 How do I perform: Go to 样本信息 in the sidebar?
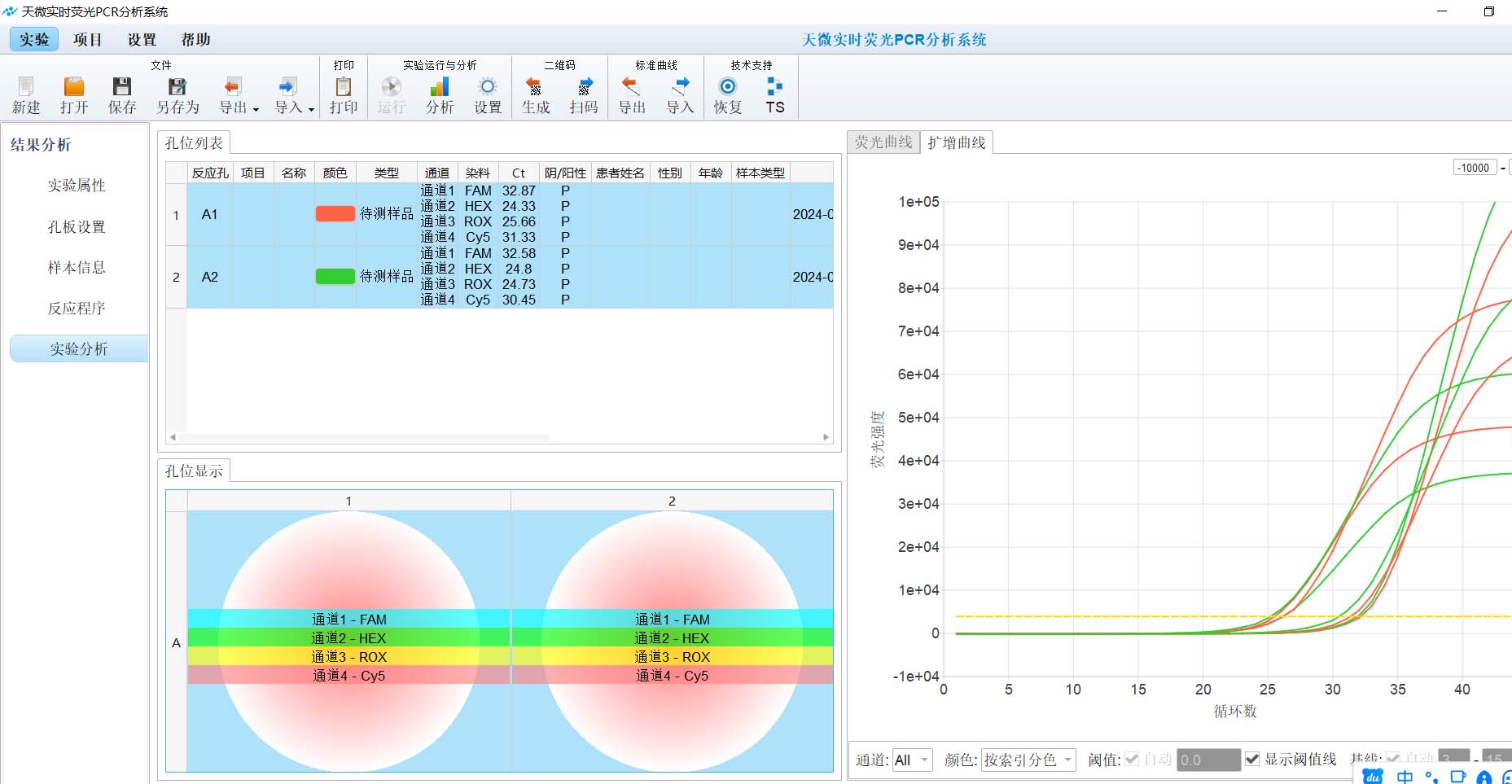coord(77,267)
